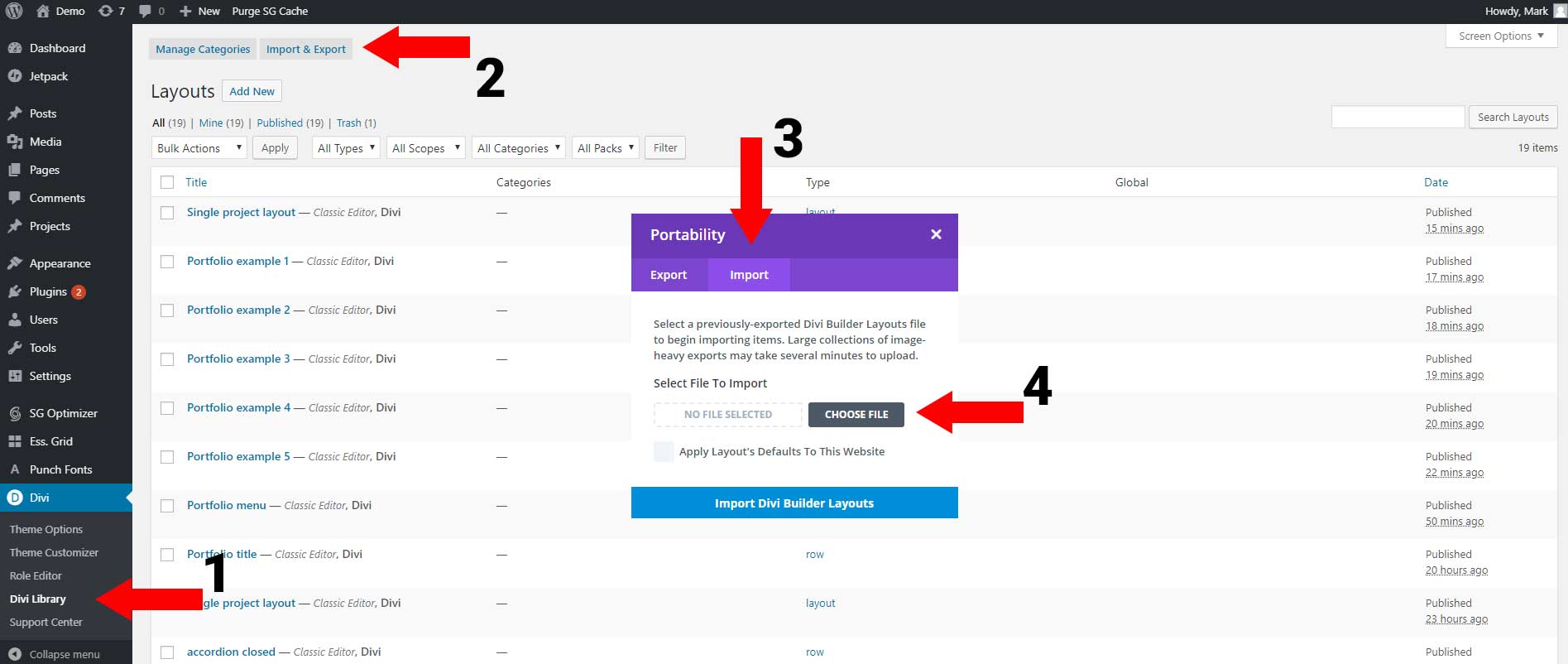Open Theme Options under Divi
This screenshot has width=1568, height=664.
[46, 529]
